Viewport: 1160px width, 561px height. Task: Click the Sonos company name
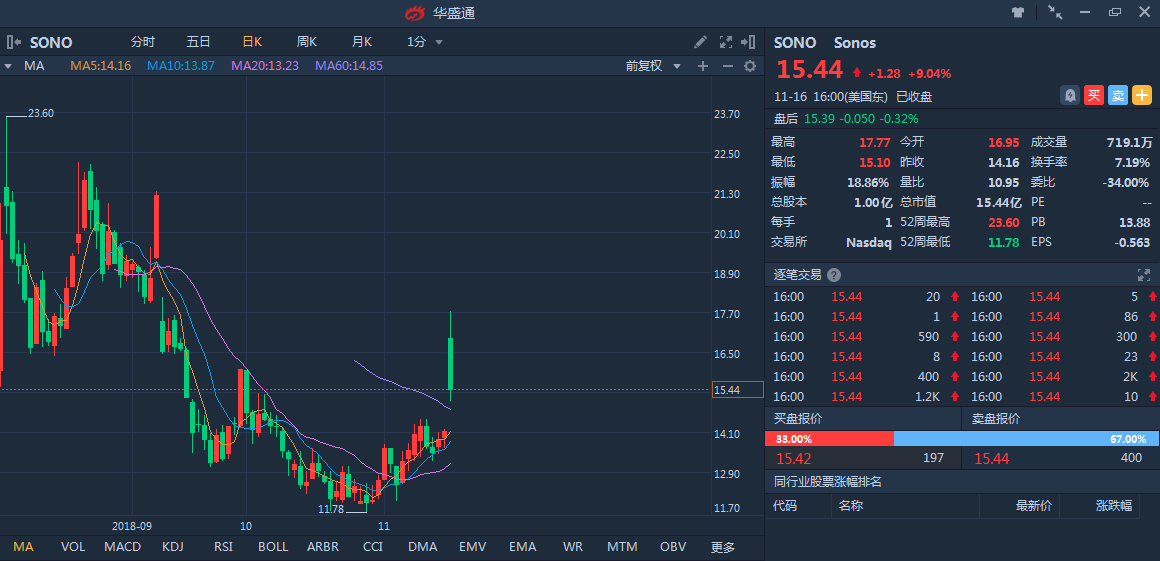(854, 42)
